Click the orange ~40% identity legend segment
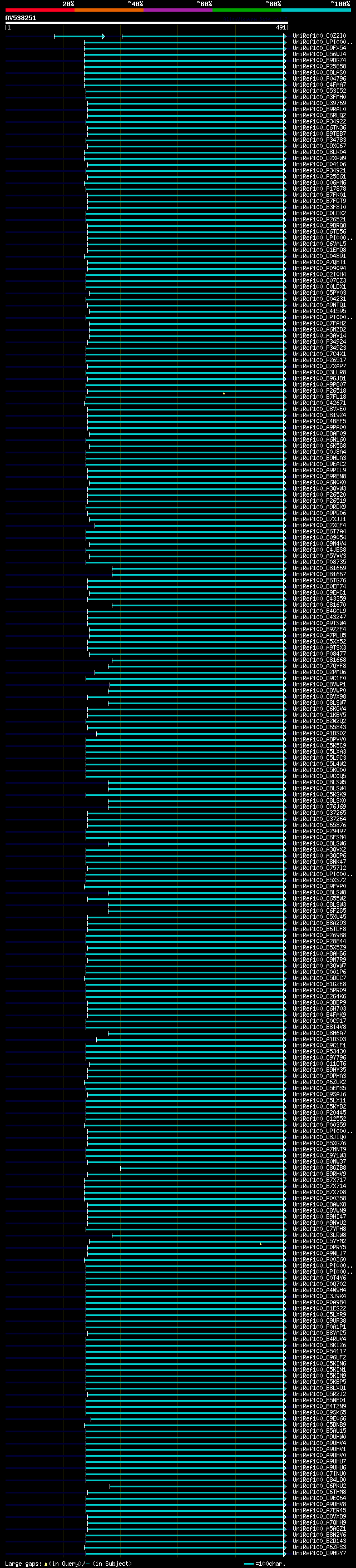The image size is (356, 1568). coord(109,10)
